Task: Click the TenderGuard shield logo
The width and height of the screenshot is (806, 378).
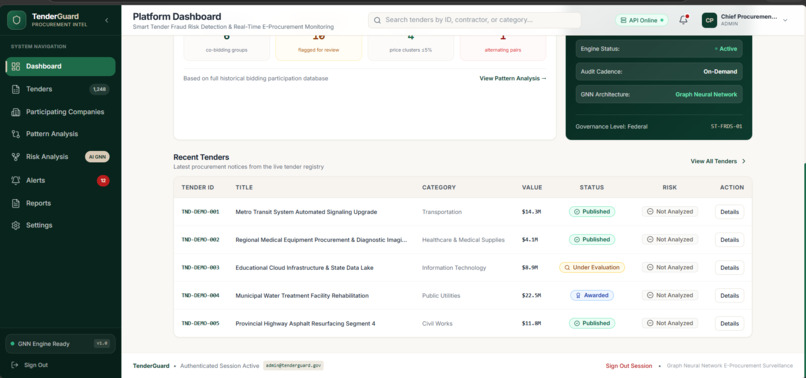Action: [x=16, y=20]
